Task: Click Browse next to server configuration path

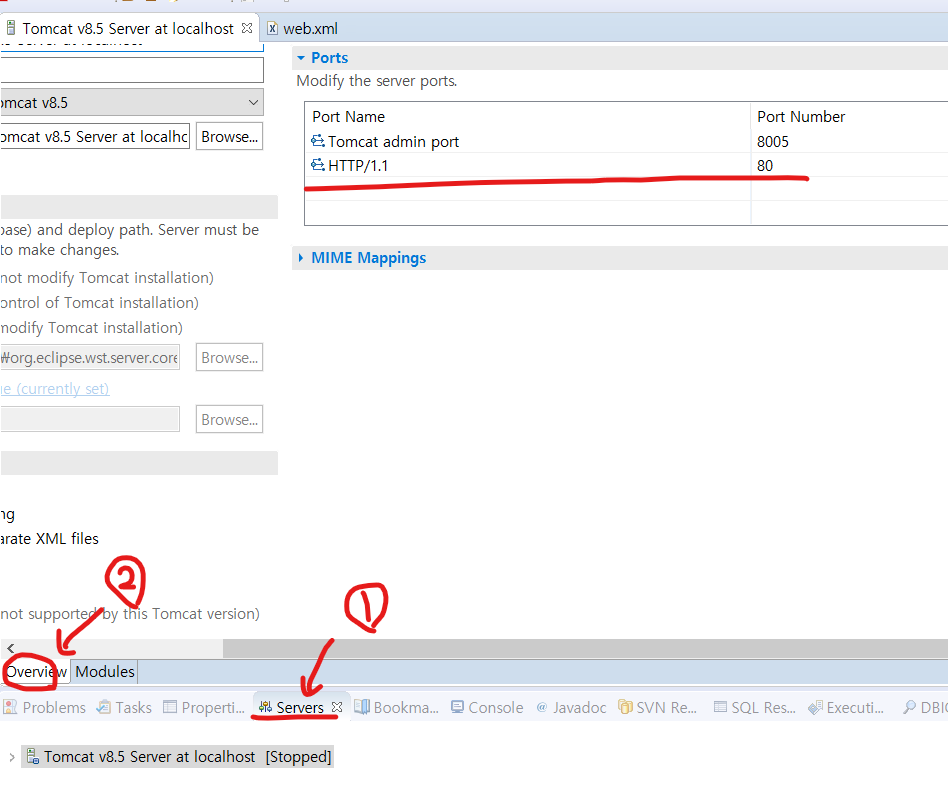Action: [x=229, y=137]
